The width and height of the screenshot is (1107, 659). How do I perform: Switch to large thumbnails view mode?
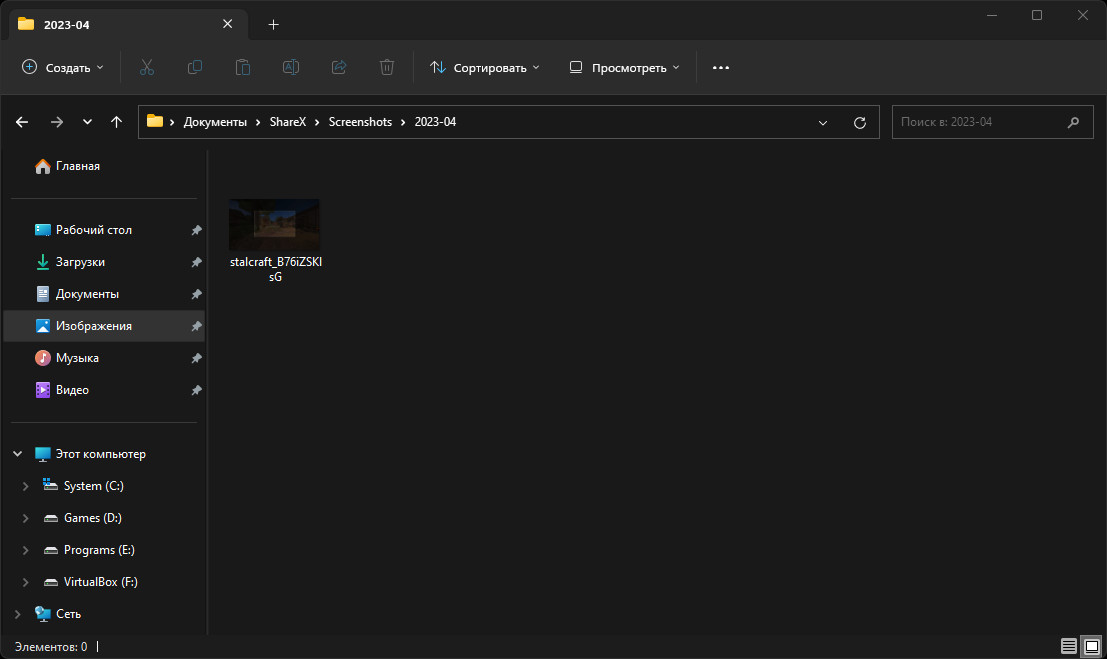point(1091,646)
